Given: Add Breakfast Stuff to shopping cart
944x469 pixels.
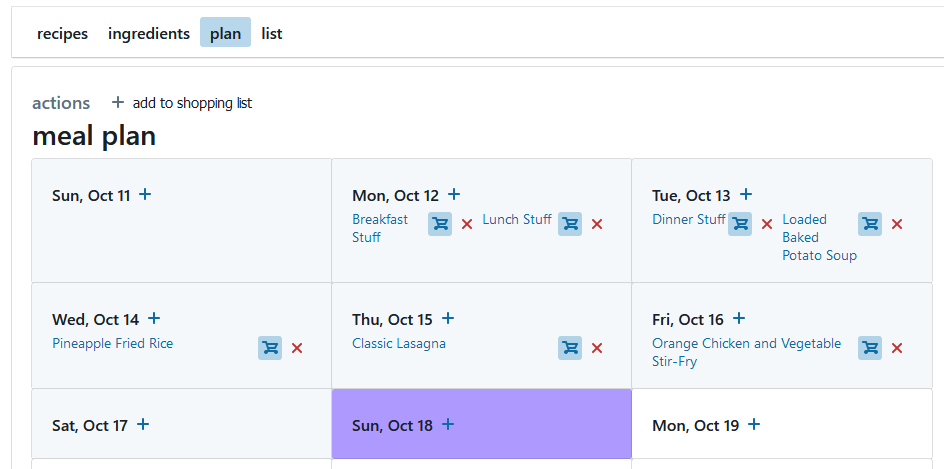Looking at the screenshot, I should (440, 224).
